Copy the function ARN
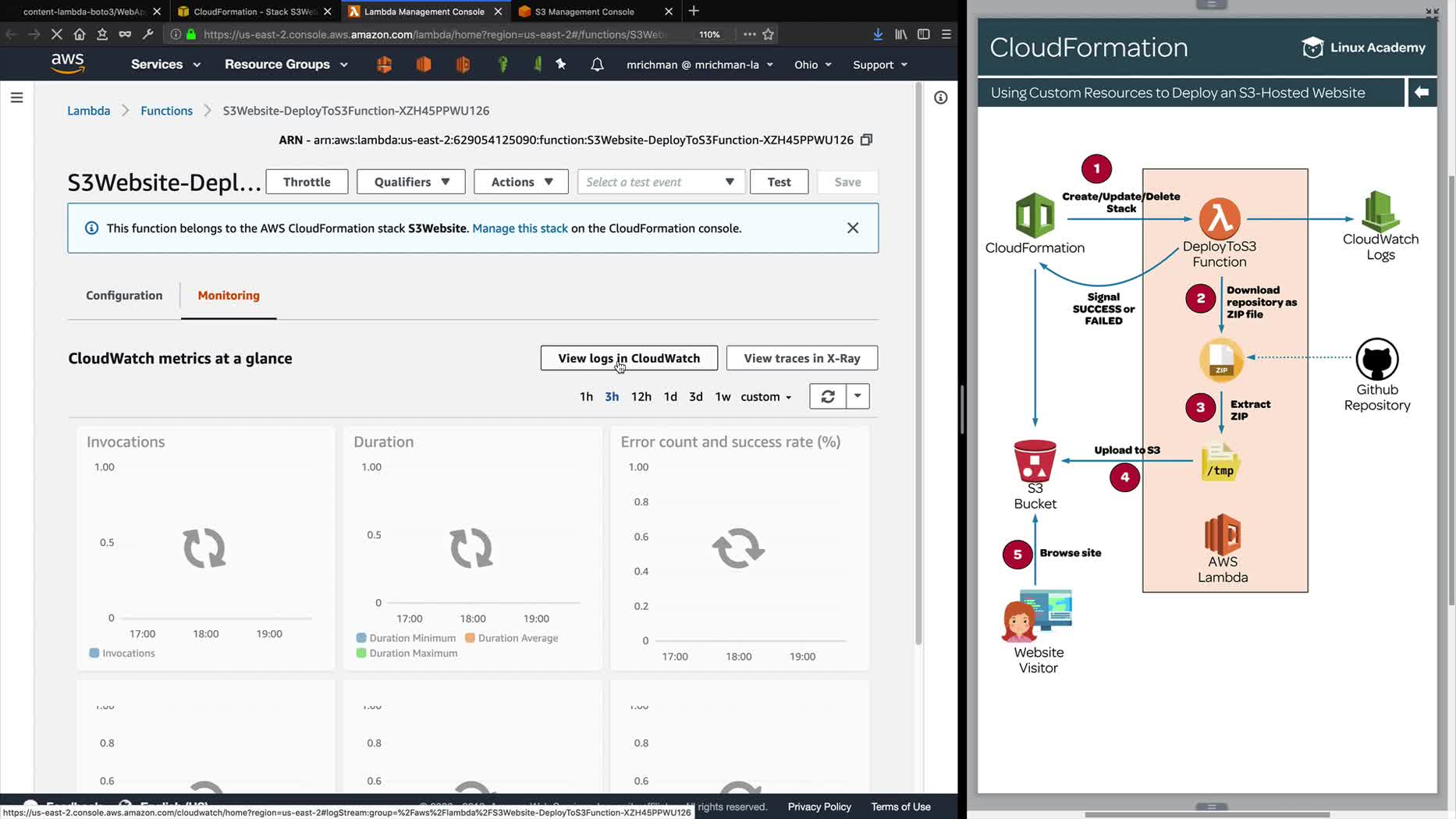Image resolution: width=1456 pixels, height=819 pixels. pos(866,140)
